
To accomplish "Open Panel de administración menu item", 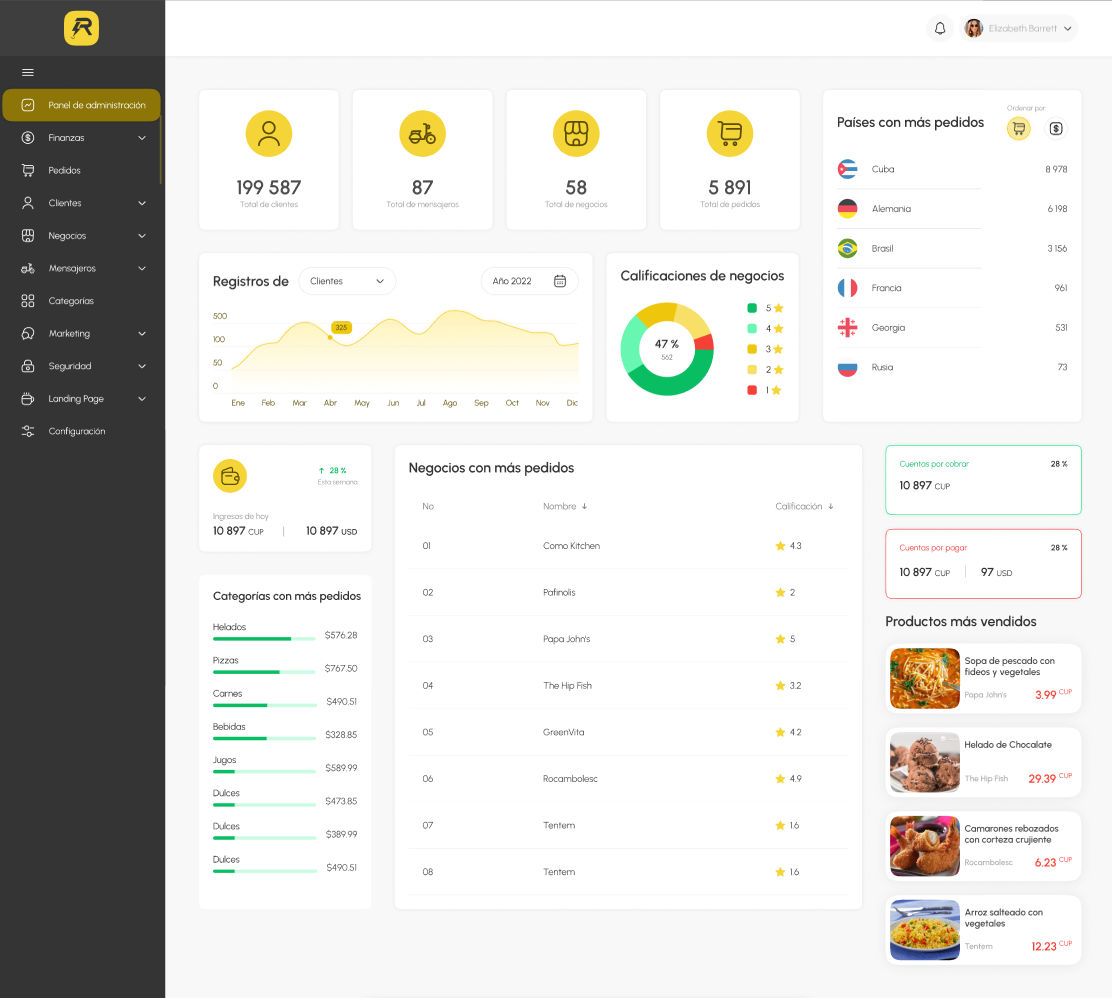I will coord(82,105).
